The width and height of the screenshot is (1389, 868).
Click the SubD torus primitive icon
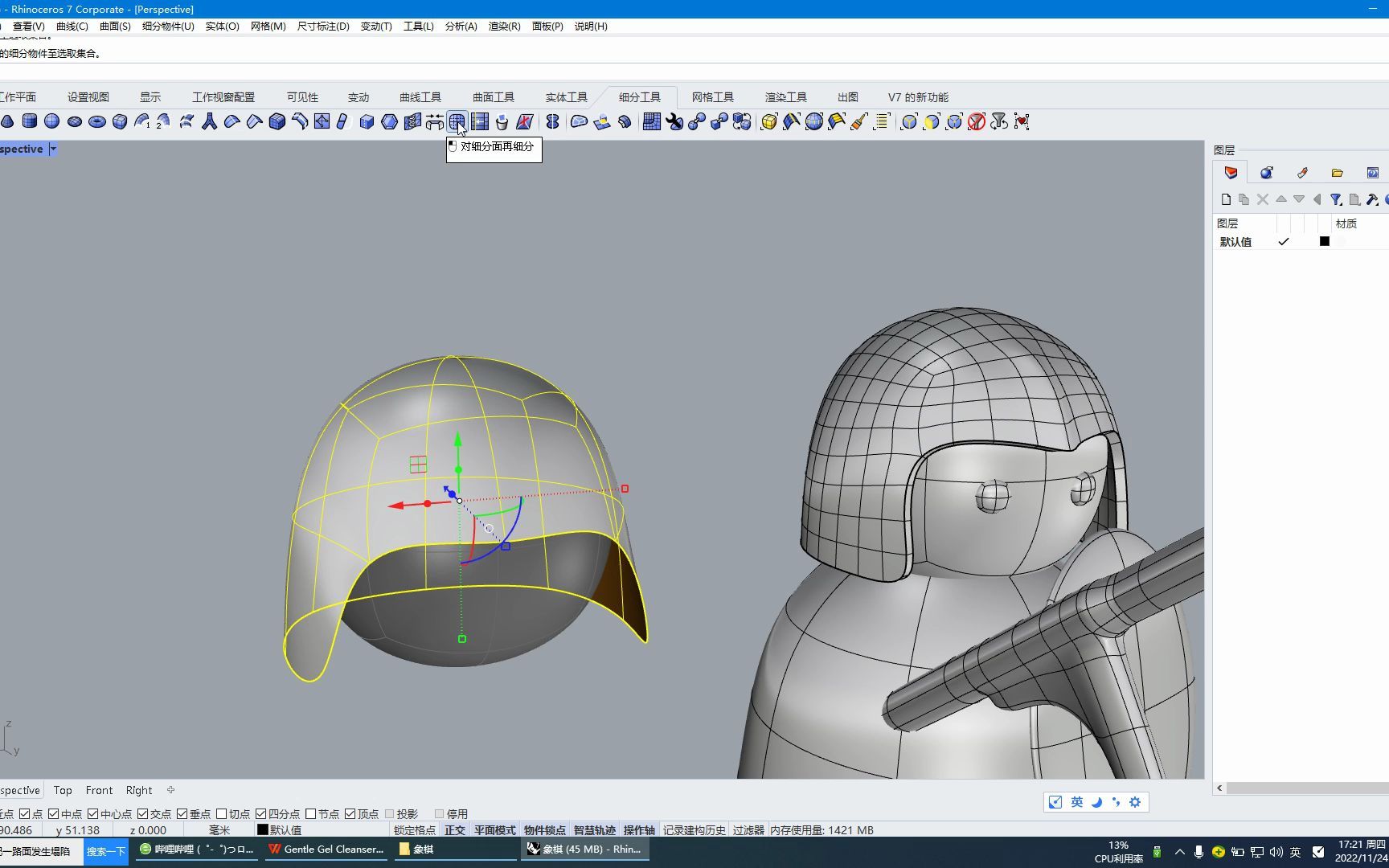click(x=97, y=121)
